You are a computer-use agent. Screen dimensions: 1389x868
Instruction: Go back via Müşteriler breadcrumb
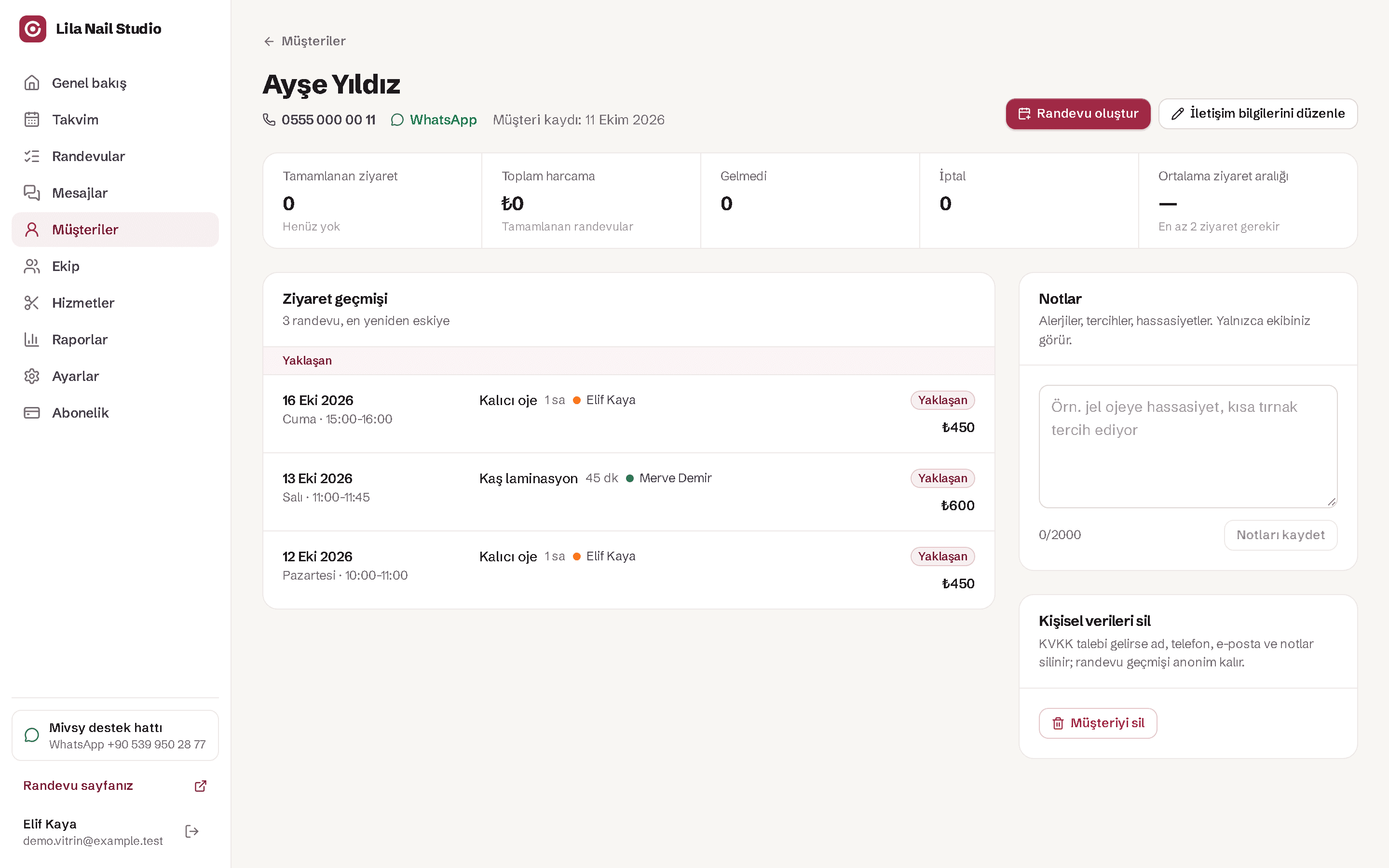[x=305, y=41]
